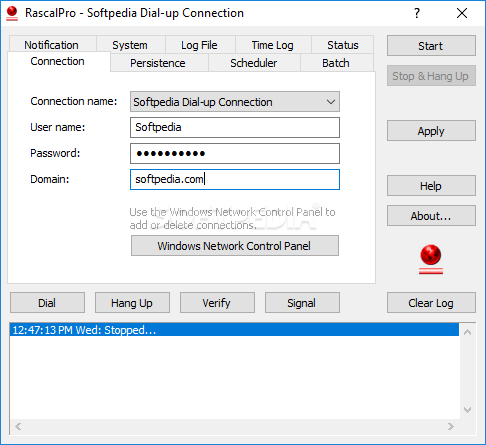Switch to the System tab
Image resolution: width=486 pixels, height=445 pixels.
130,45
